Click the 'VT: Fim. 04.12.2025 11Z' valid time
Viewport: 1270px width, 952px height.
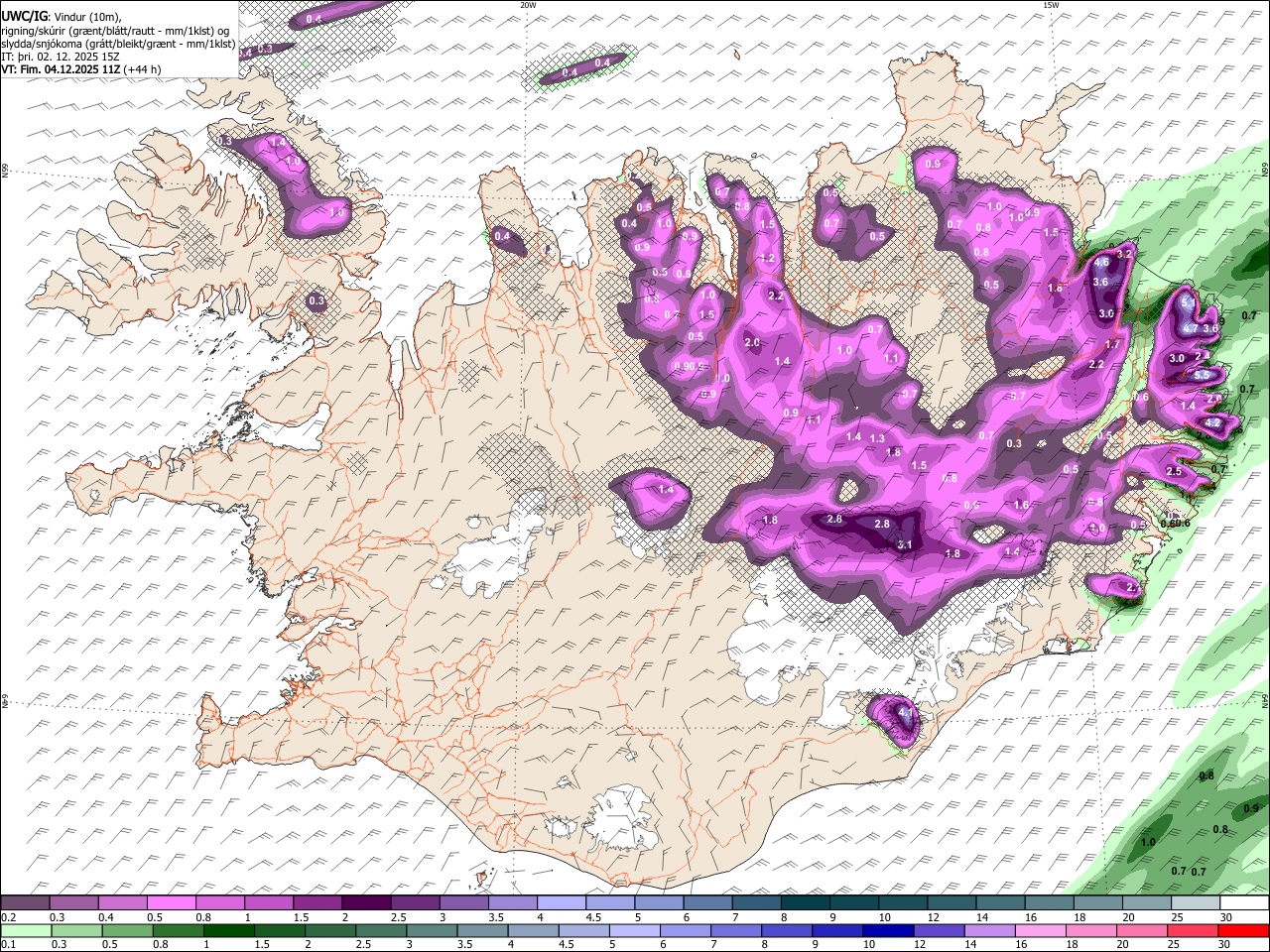61,69
